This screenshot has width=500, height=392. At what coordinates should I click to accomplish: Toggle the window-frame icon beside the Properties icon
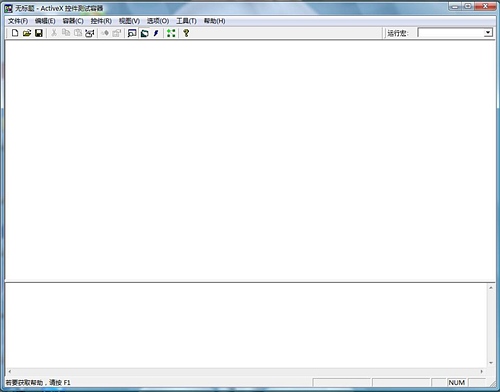[x=132, y=33]
